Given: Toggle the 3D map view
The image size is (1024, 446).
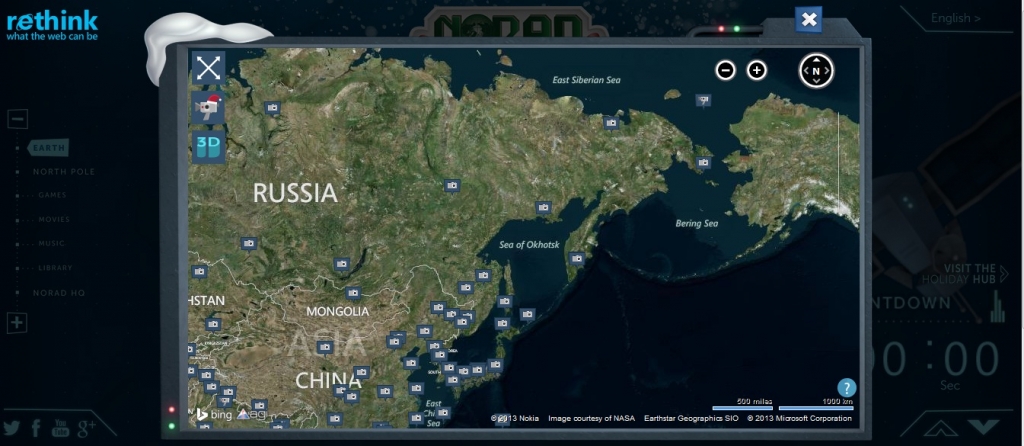Looking at the screenshot, I should point(208,145).
